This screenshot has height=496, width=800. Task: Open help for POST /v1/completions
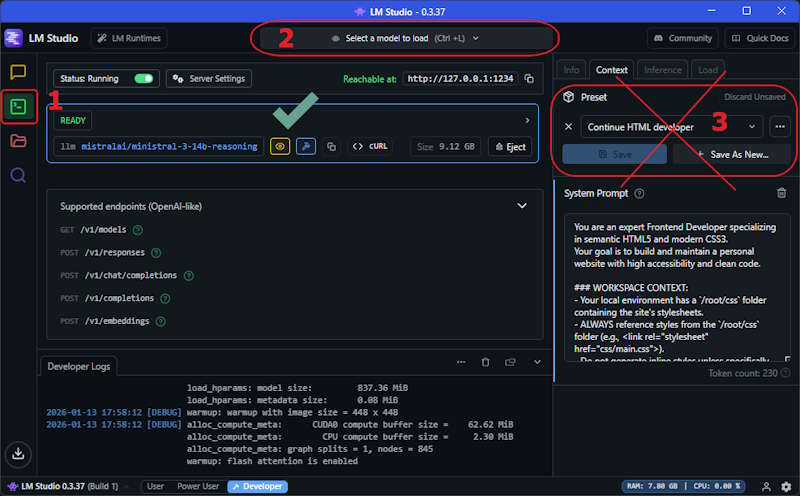coord(165,299)
